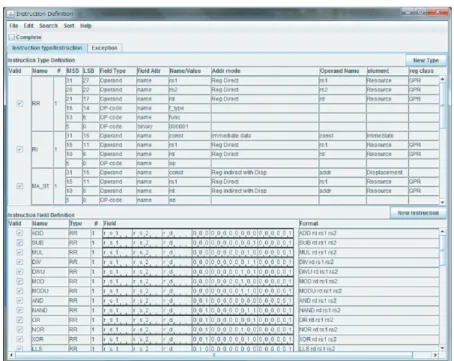This screenshot has height=361, width=454.
Task: Open the Edit menu
Action: [28, 26]
